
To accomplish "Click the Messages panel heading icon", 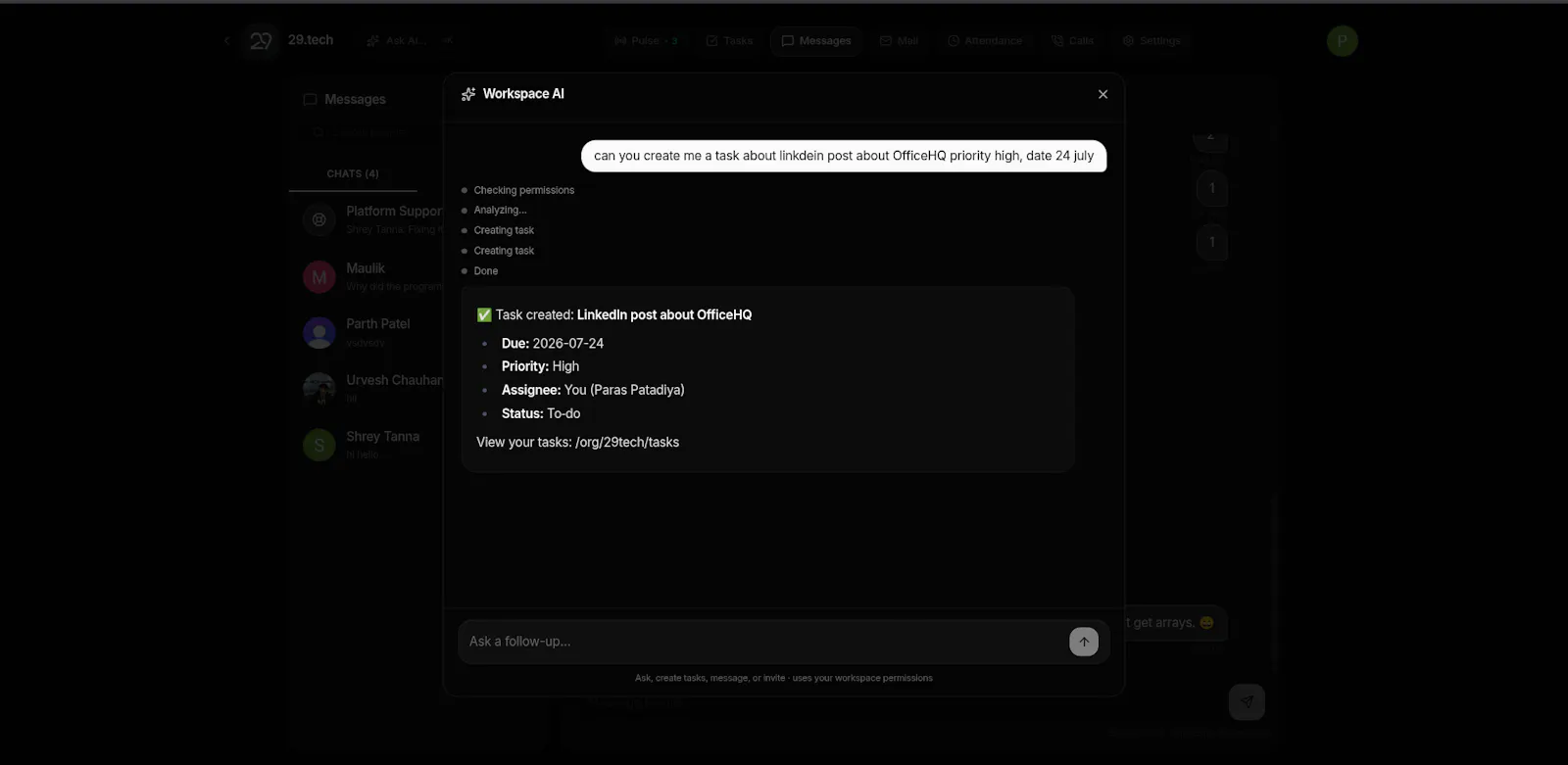I will [310, 99].
